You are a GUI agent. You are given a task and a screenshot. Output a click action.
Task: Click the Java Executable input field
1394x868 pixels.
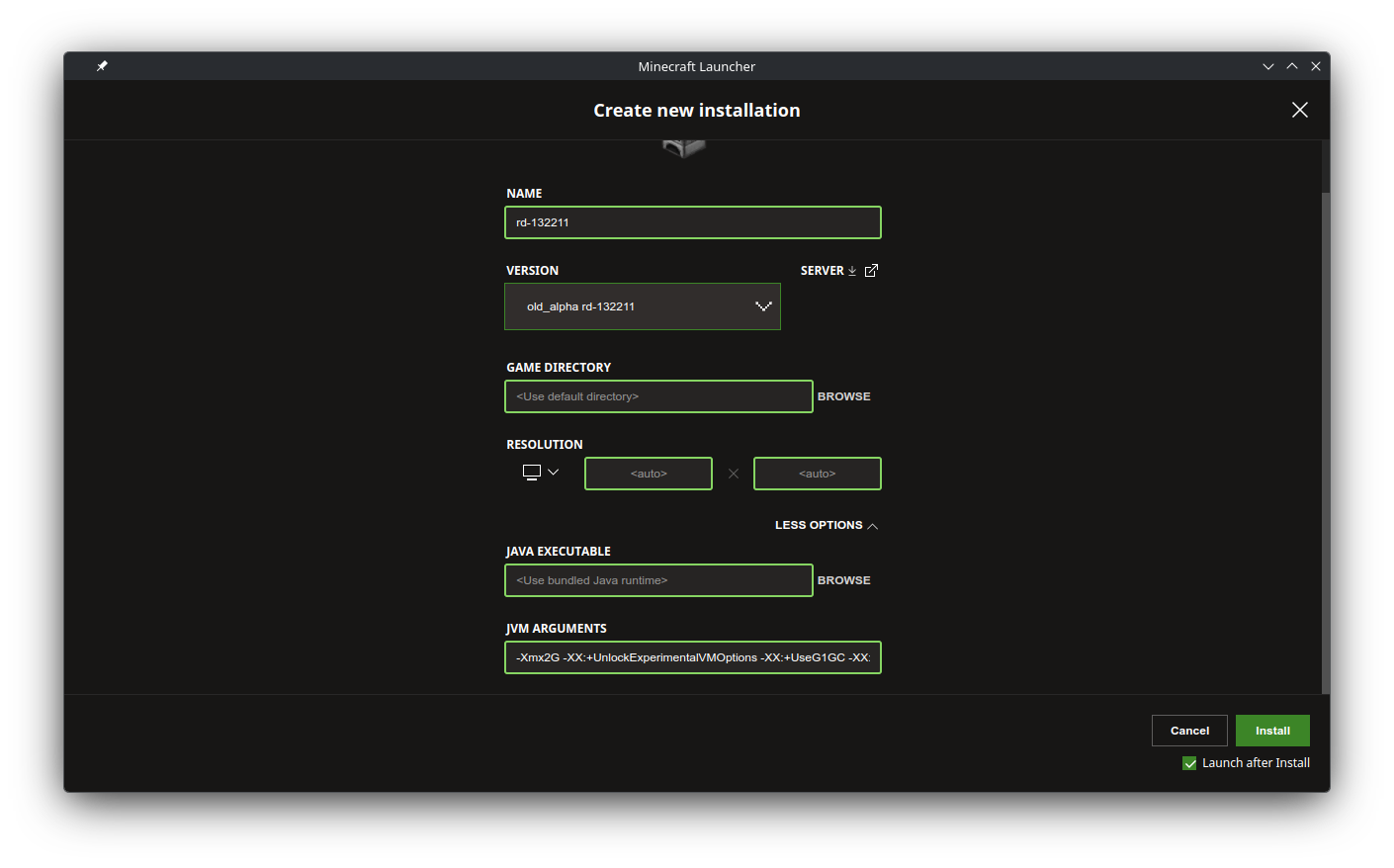coord(658,580)
